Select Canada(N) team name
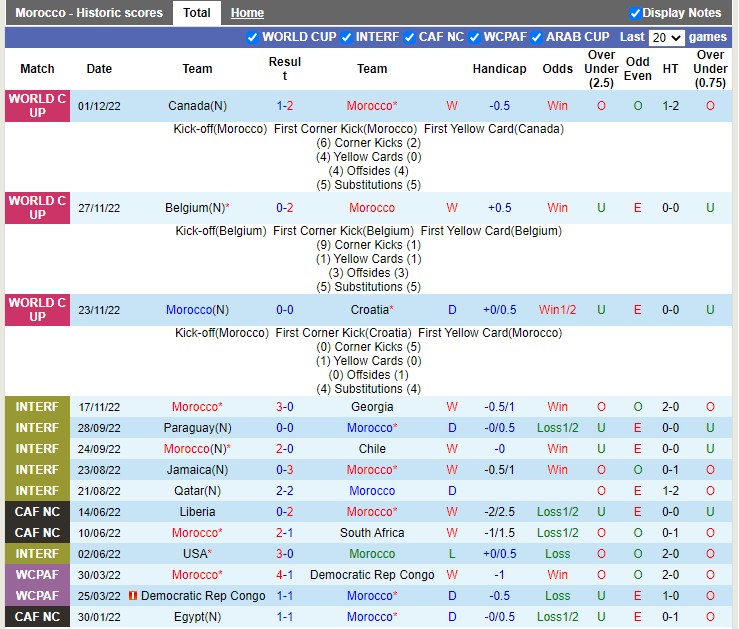The width and height of the screenshot is (739, 629). [x=197, y=106]
